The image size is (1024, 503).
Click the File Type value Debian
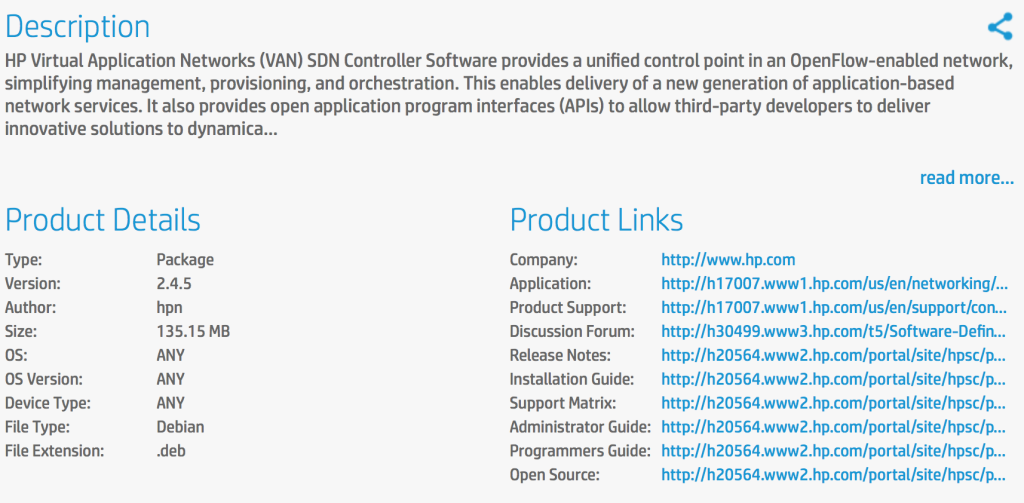pyautogui.click(x=180, y=427)
